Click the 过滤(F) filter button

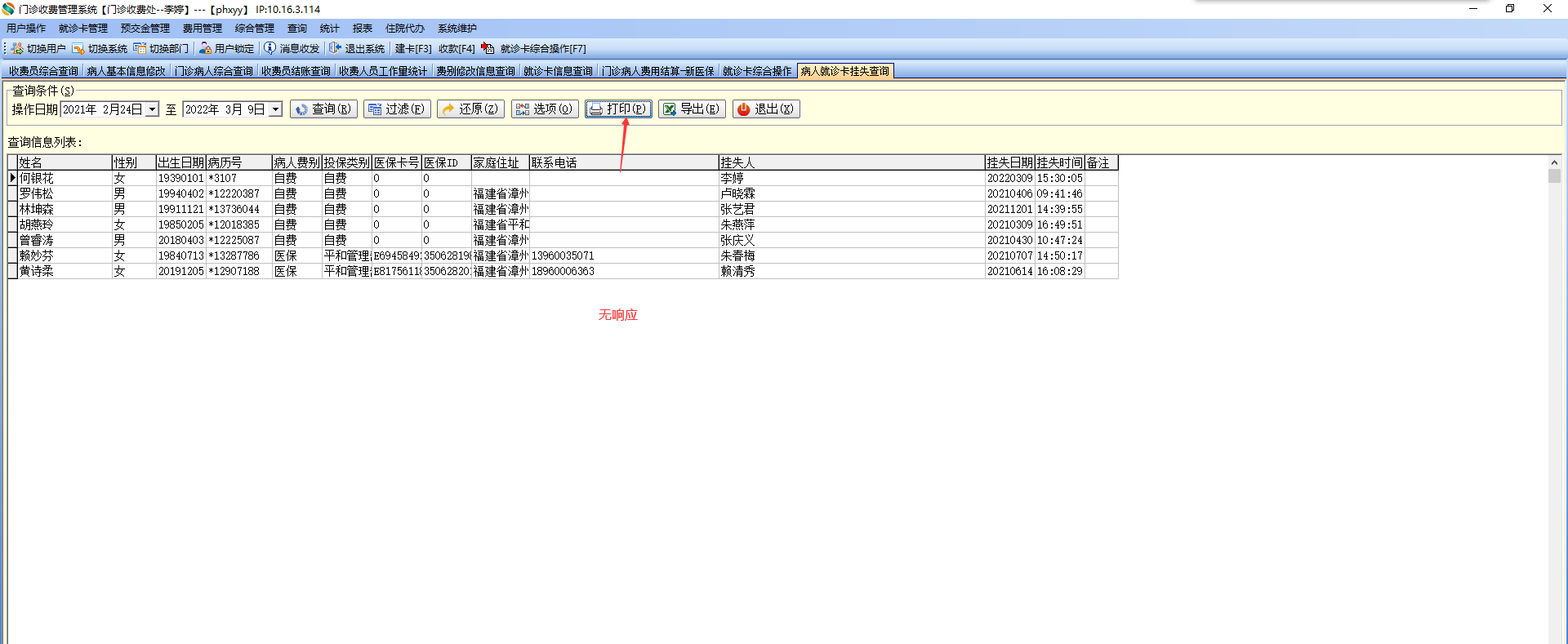[x=397, y=109]
